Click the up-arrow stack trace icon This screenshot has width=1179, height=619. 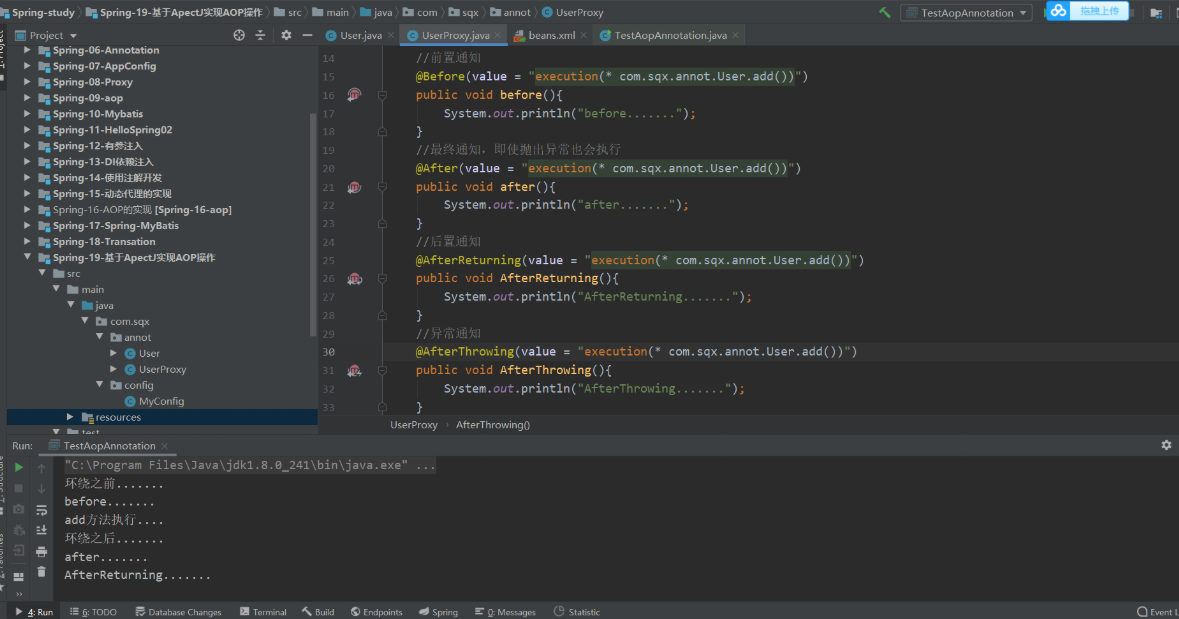point(41,469)
